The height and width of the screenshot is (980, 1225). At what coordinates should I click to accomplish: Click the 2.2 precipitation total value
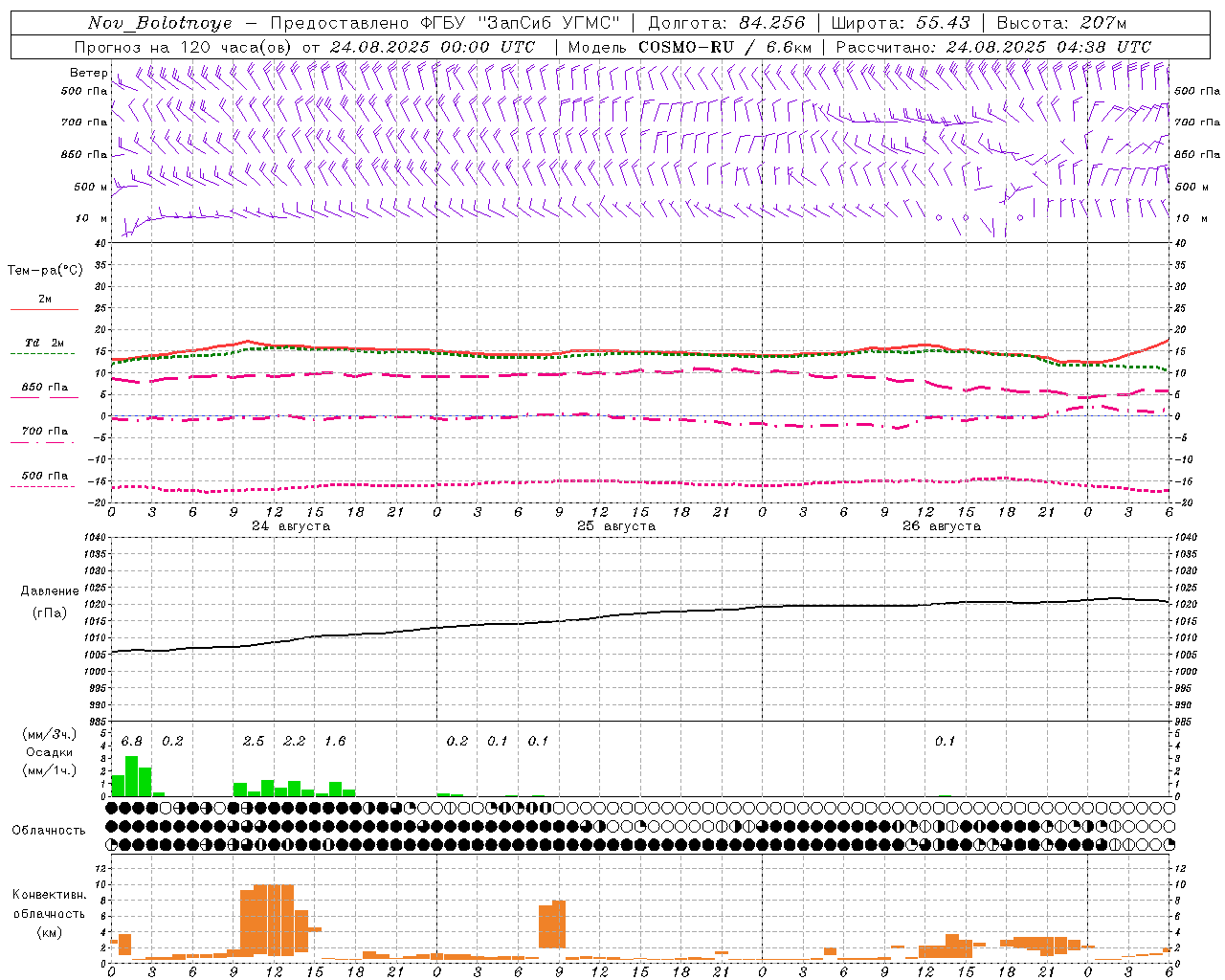[295, 742]
